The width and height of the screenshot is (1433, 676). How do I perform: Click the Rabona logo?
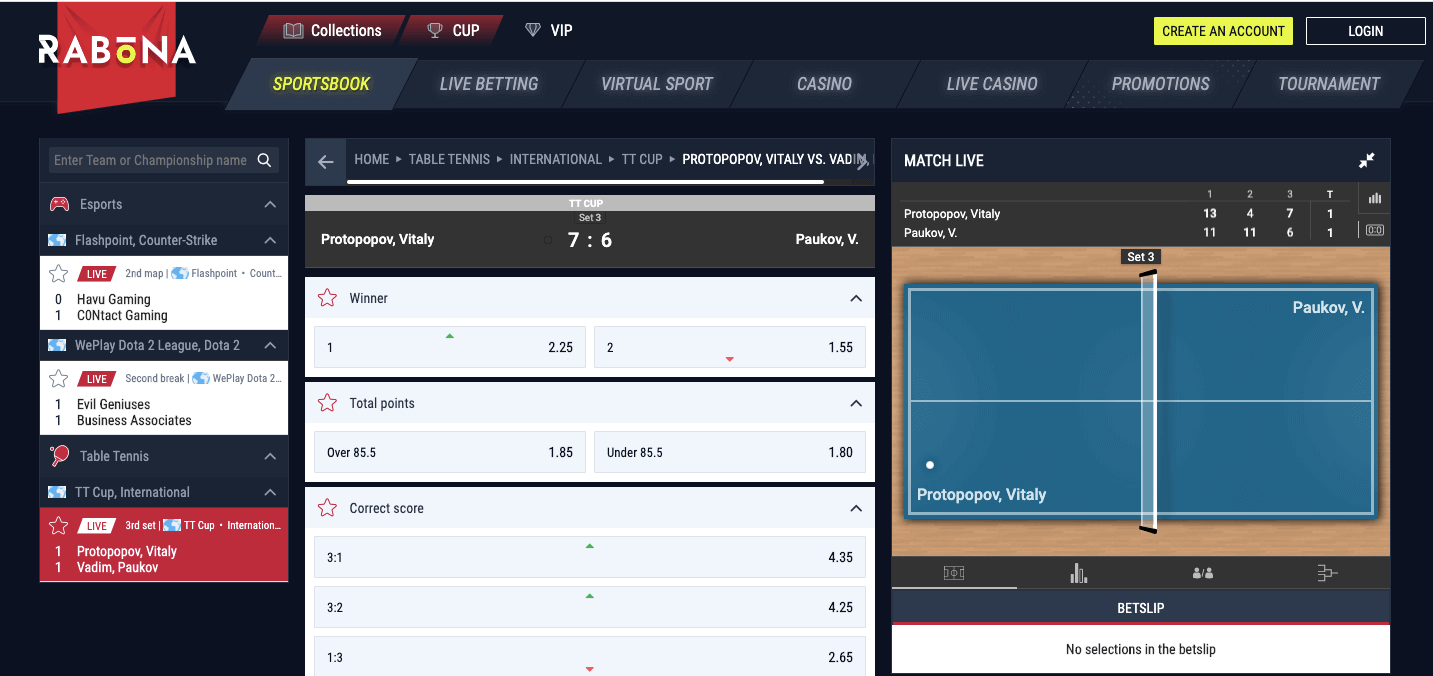[x=117, y=50]
